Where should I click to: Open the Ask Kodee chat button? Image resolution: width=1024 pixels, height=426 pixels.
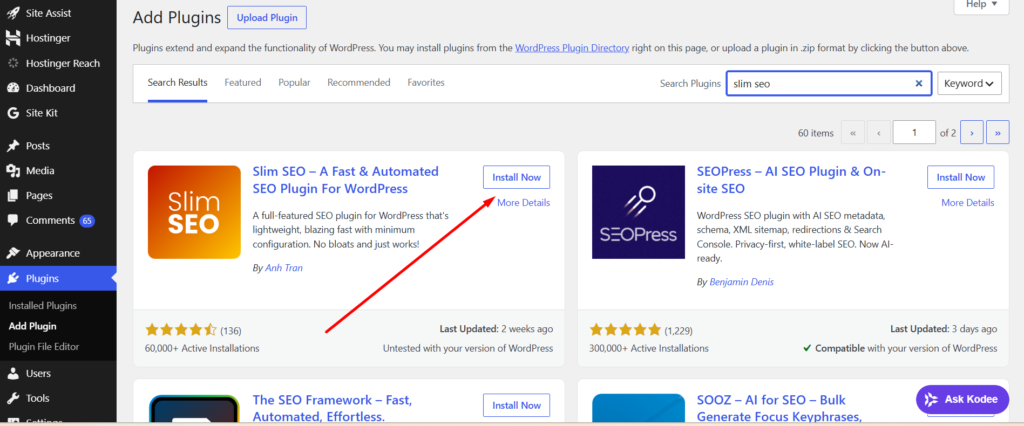tap(963, 399)
